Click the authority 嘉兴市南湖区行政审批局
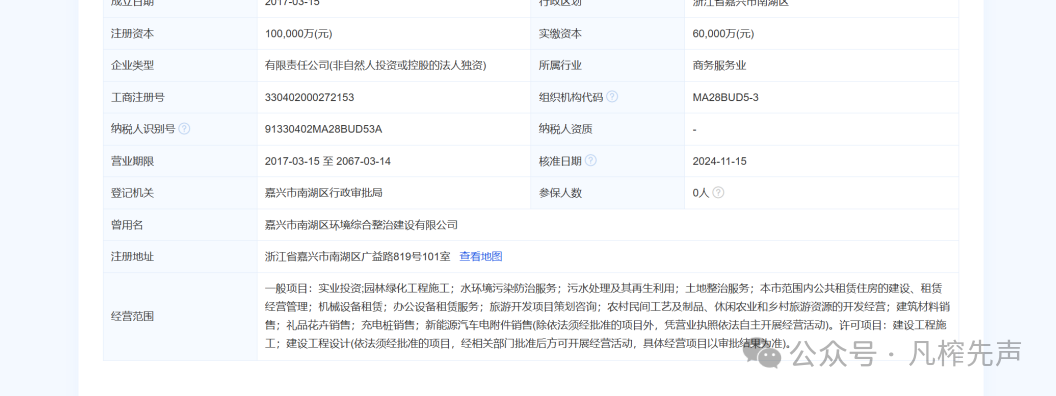 (323, 193)
